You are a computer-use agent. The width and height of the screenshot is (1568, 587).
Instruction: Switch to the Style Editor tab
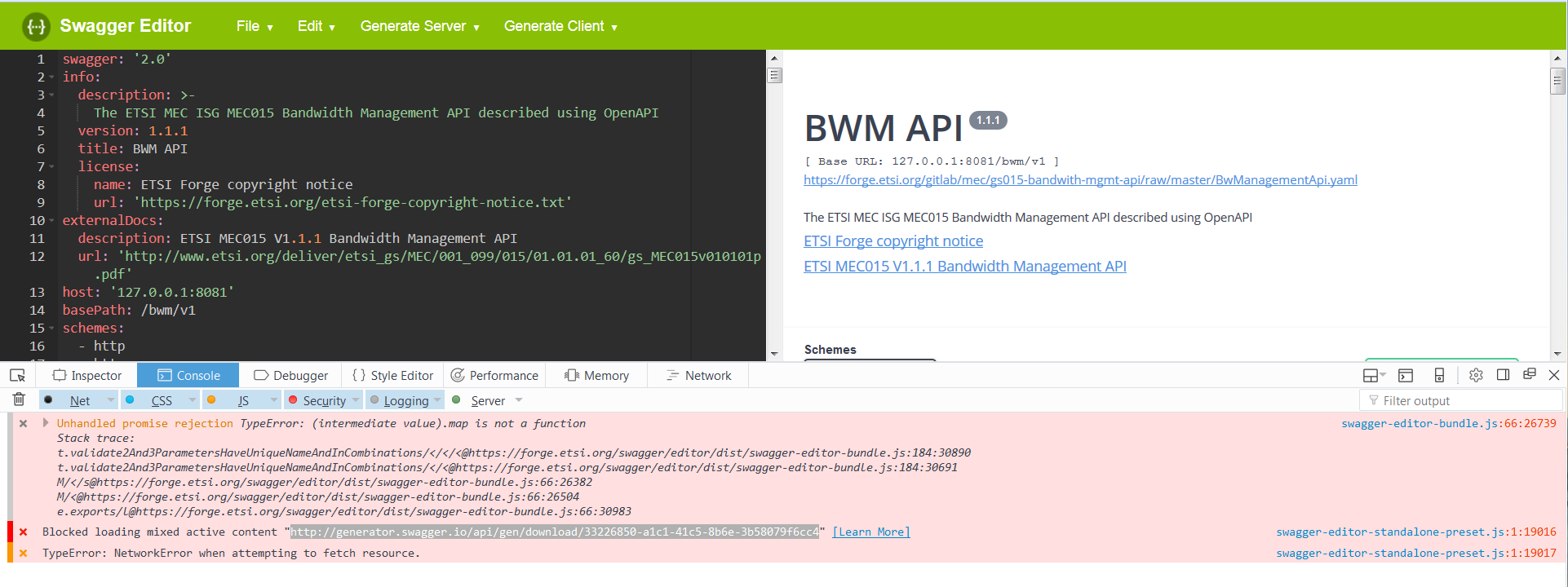pos(392,375)
